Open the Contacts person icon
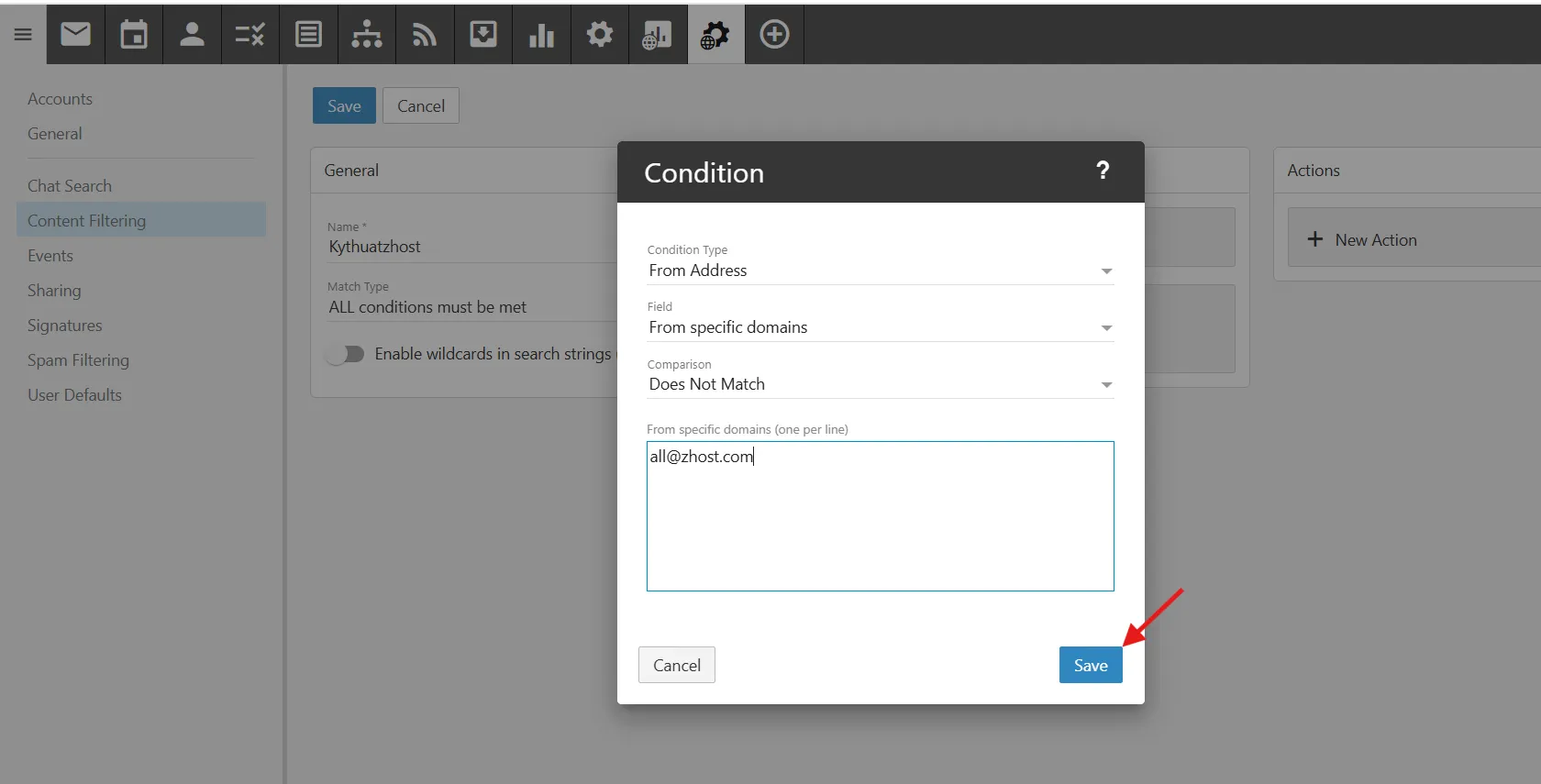 [192, 35]
